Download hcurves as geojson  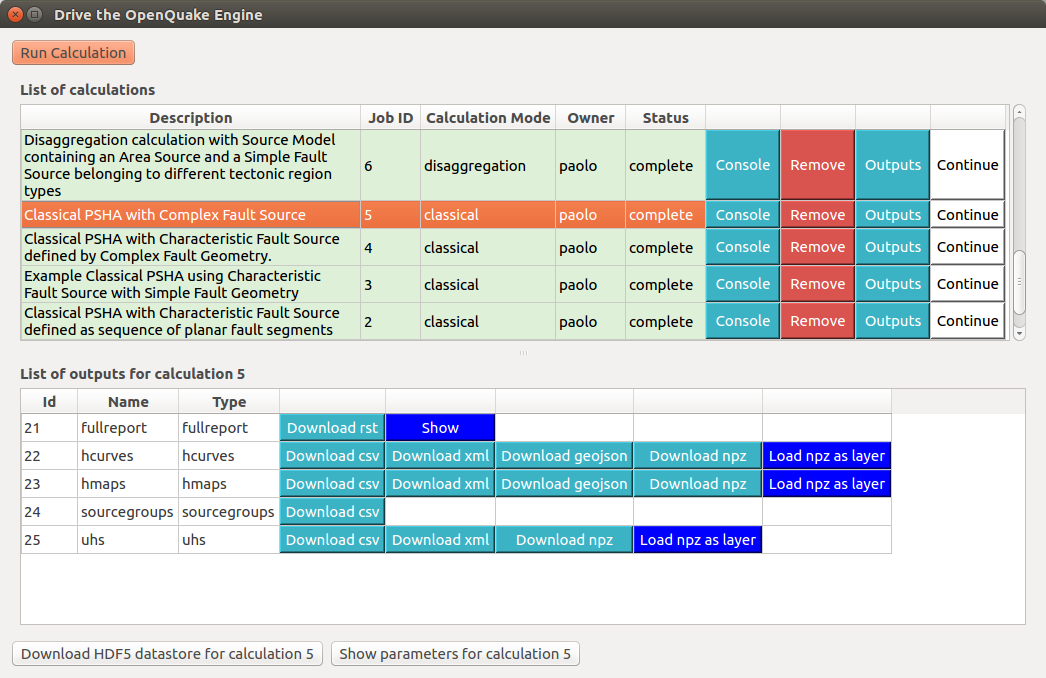tap(564, 455)
